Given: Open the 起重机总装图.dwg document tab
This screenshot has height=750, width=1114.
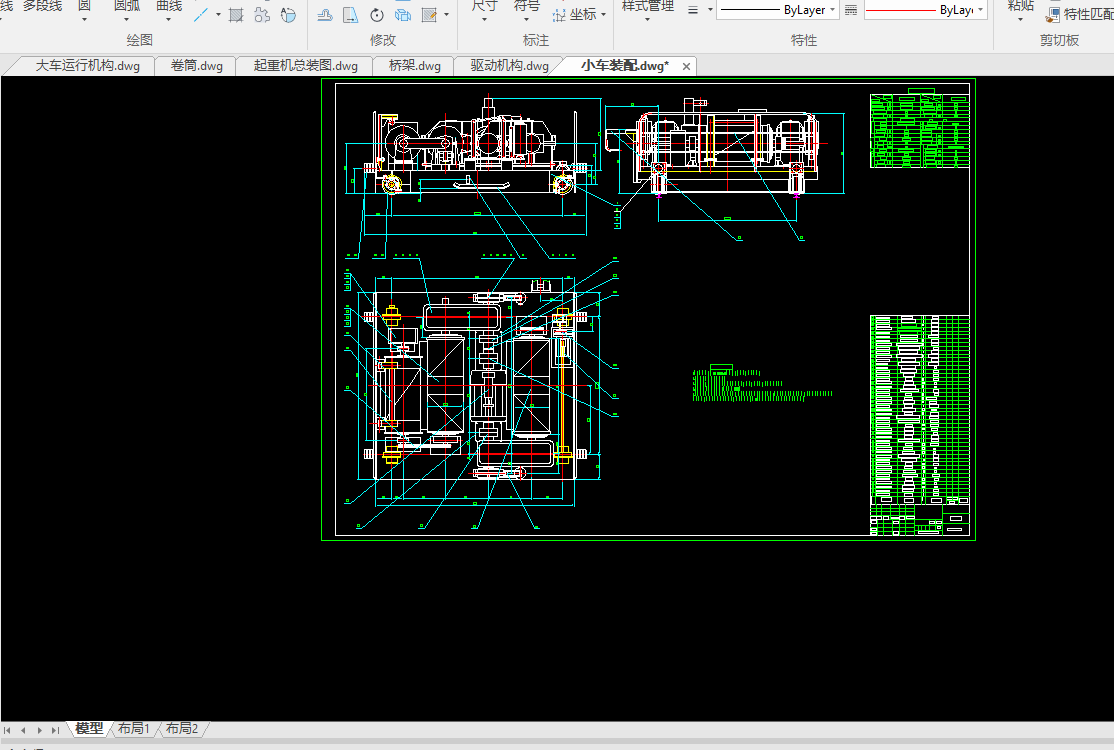Looking at the screenshot, I should point(305,66).
